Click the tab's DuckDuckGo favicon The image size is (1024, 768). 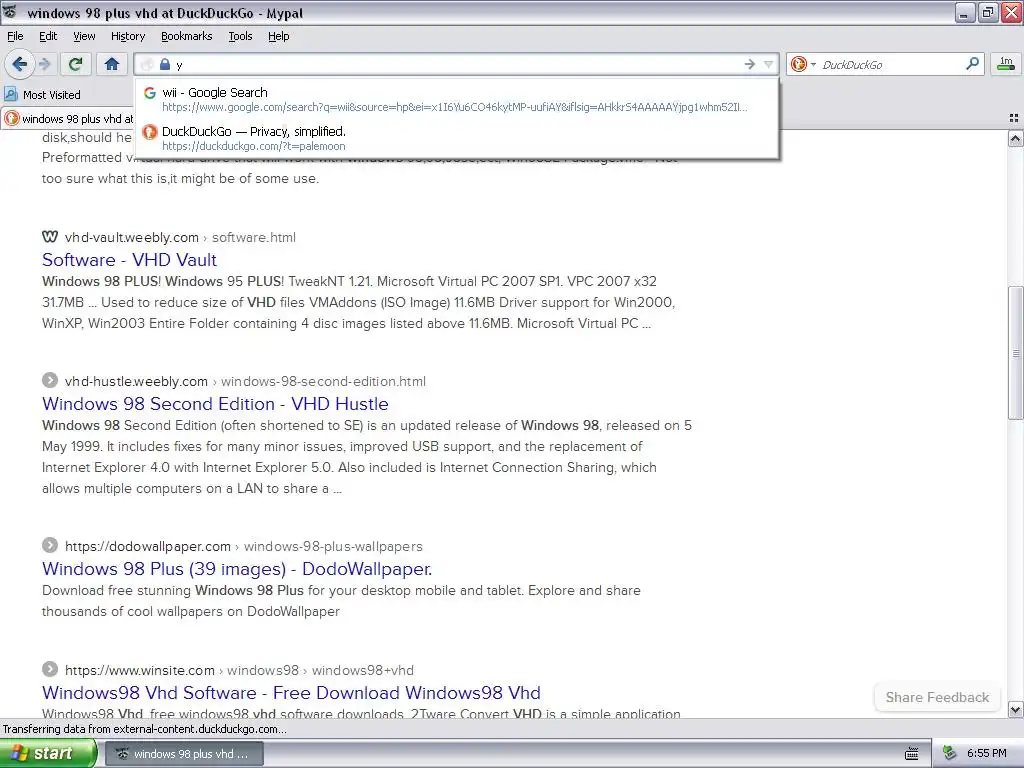pos(11,118)
